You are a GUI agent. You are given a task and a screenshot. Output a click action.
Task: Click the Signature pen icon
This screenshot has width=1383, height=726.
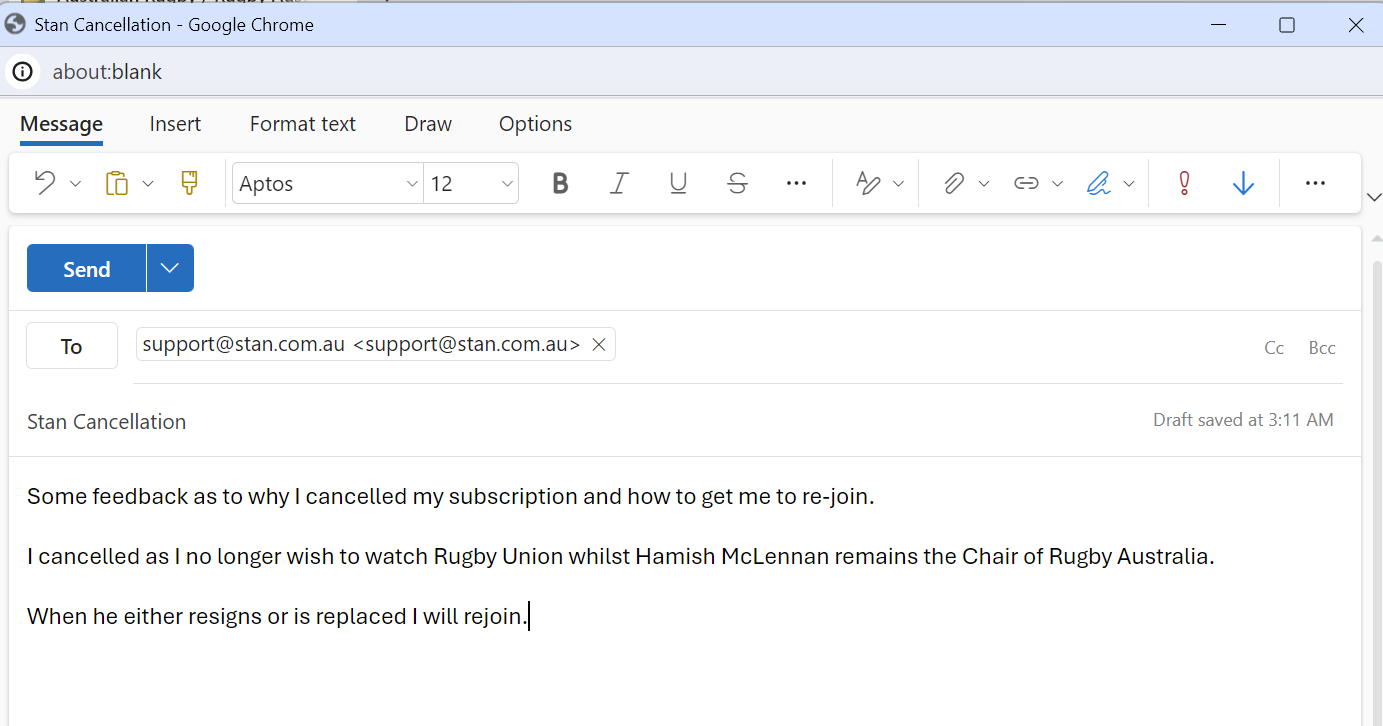1099,183
